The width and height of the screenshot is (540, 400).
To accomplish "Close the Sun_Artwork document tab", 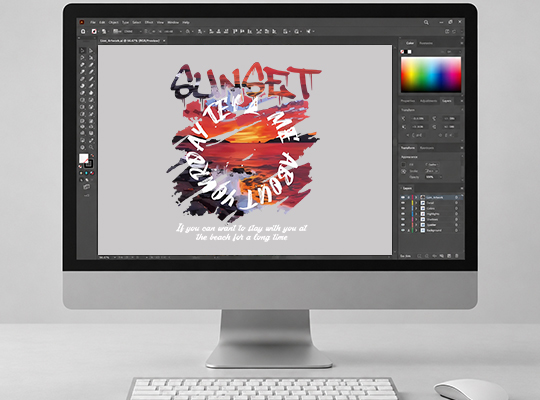I will [164, 41].
